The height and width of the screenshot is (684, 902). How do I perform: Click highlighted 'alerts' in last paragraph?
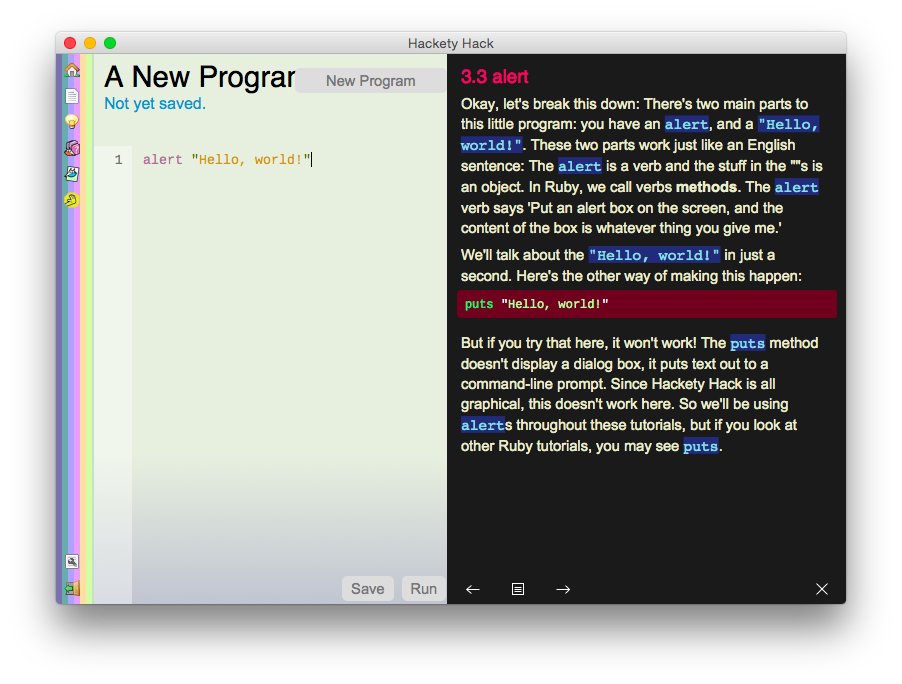487,425
